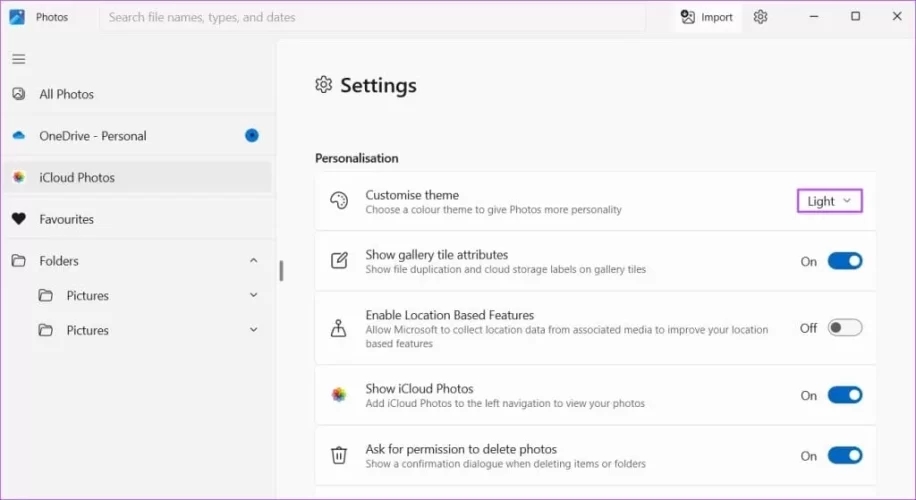Turn off Show gallery tile attributes toggle
The image size is (916, 500).
pyautogui.click(x=844, y=261)
